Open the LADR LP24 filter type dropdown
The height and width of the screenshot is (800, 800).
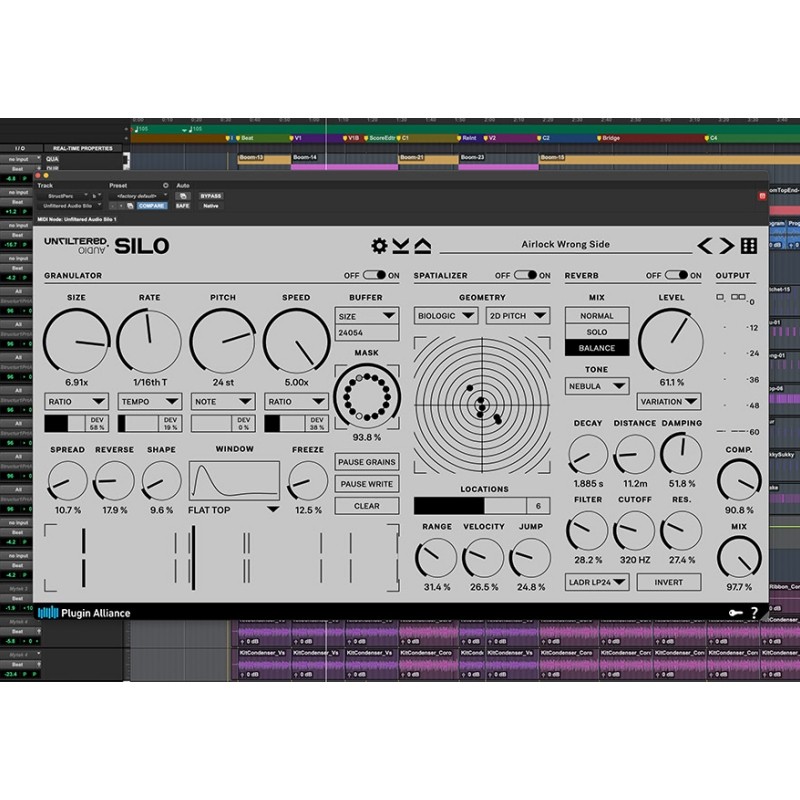596,582
